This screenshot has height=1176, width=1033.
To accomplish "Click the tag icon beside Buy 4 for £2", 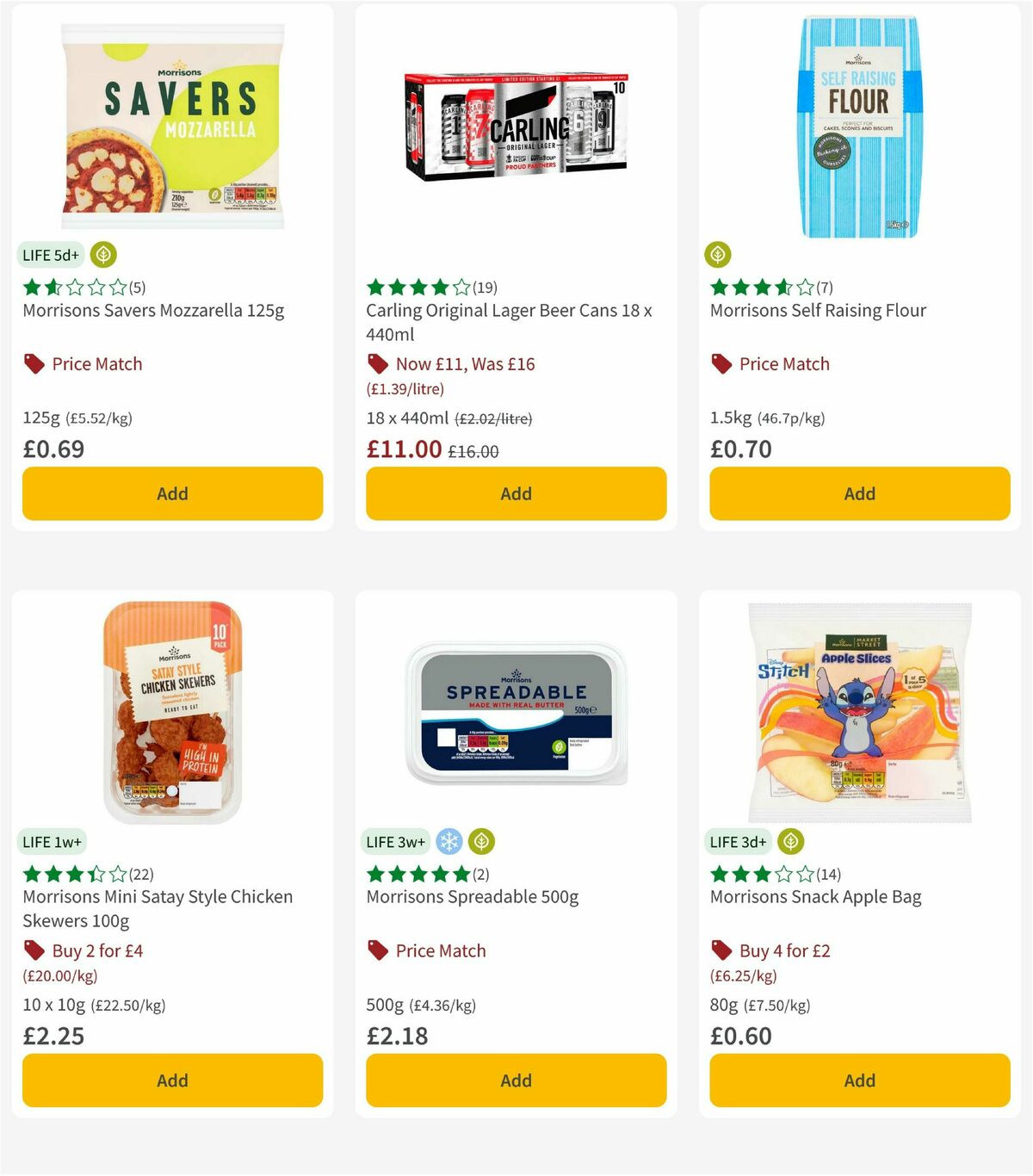I will [720, 950].
